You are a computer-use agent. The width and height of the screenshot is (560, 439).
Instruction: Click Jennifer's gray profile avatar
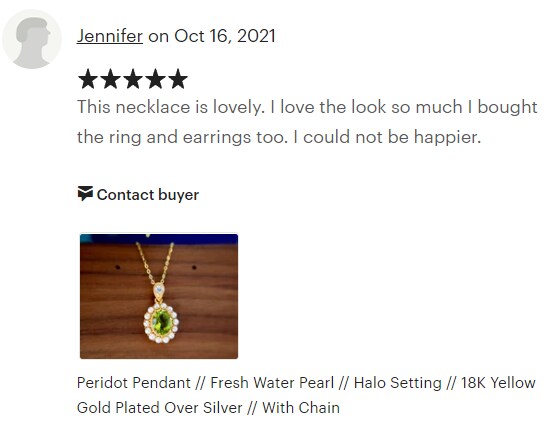(x=32, y=39)
